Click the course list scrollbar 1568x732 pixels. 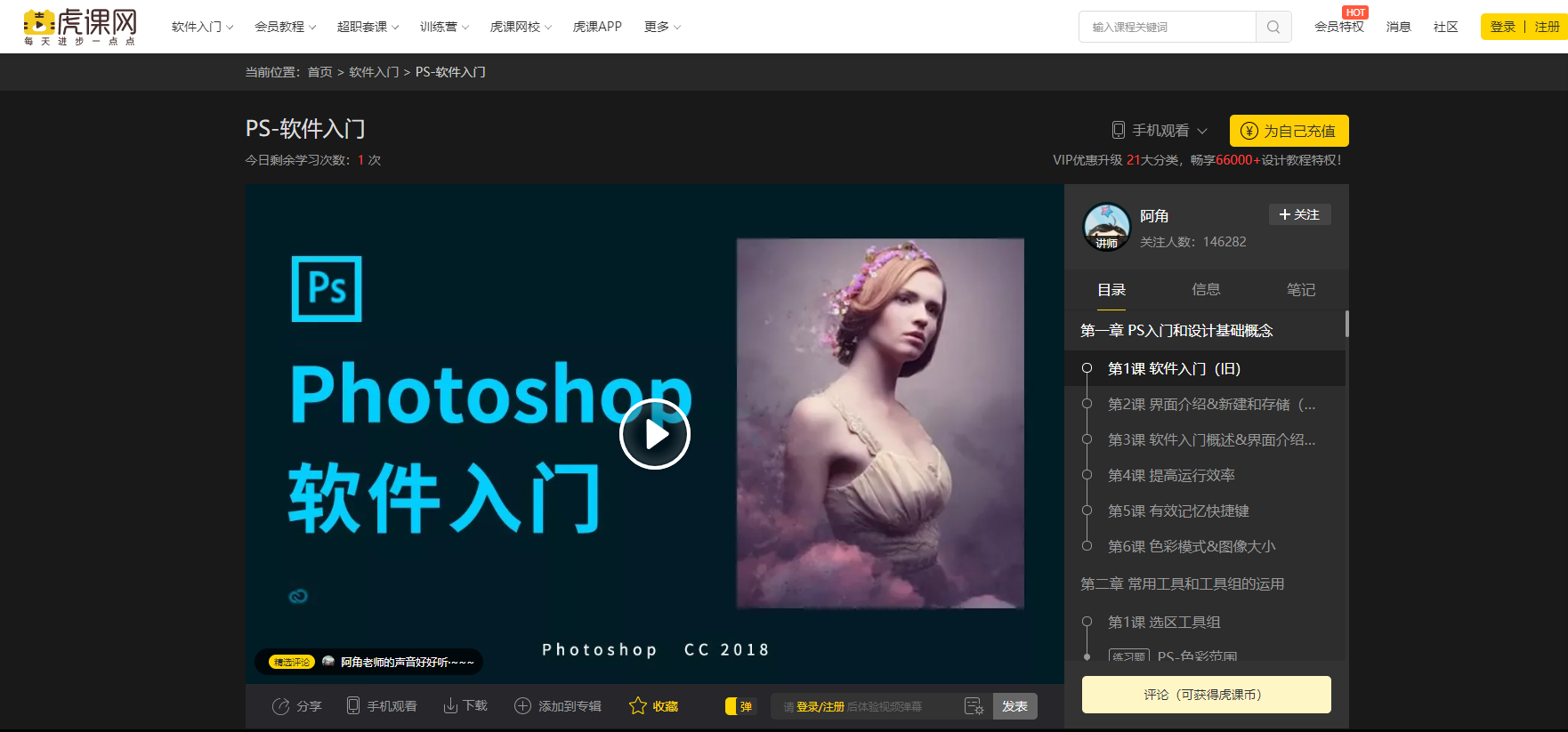coord(1346,324)
